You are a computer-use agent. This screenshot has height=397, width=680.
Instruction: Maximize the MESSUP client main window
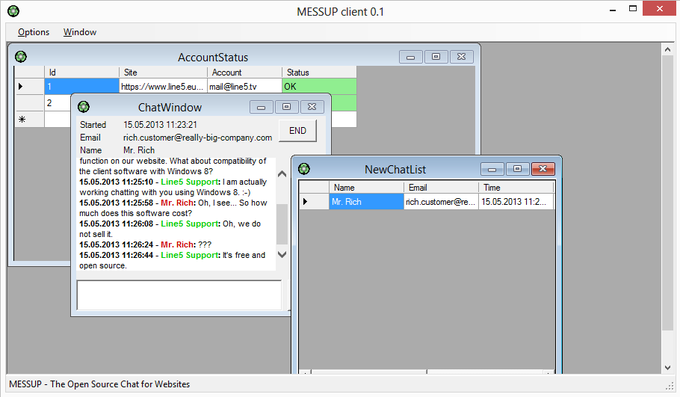[x=633, y=9]
